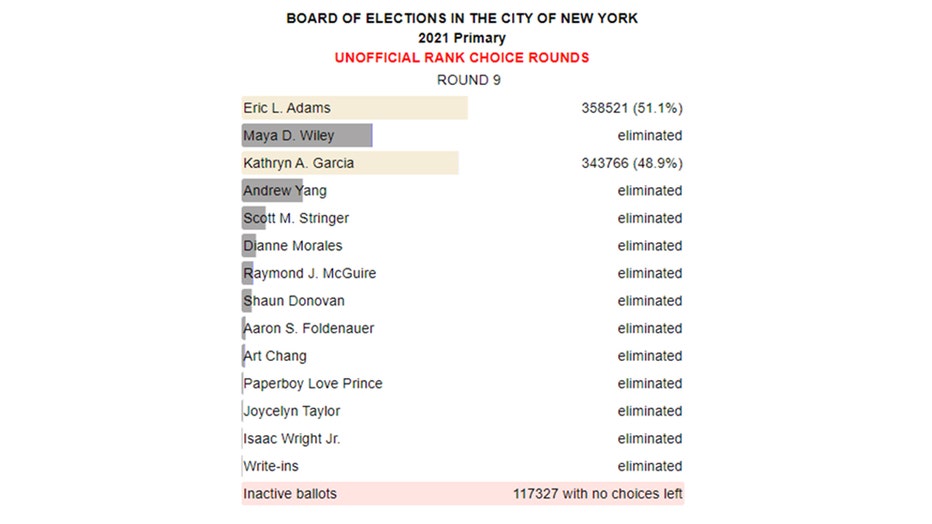932x524 pixels.
Task: Click the ROUND 9 heading
Action: 468,80
